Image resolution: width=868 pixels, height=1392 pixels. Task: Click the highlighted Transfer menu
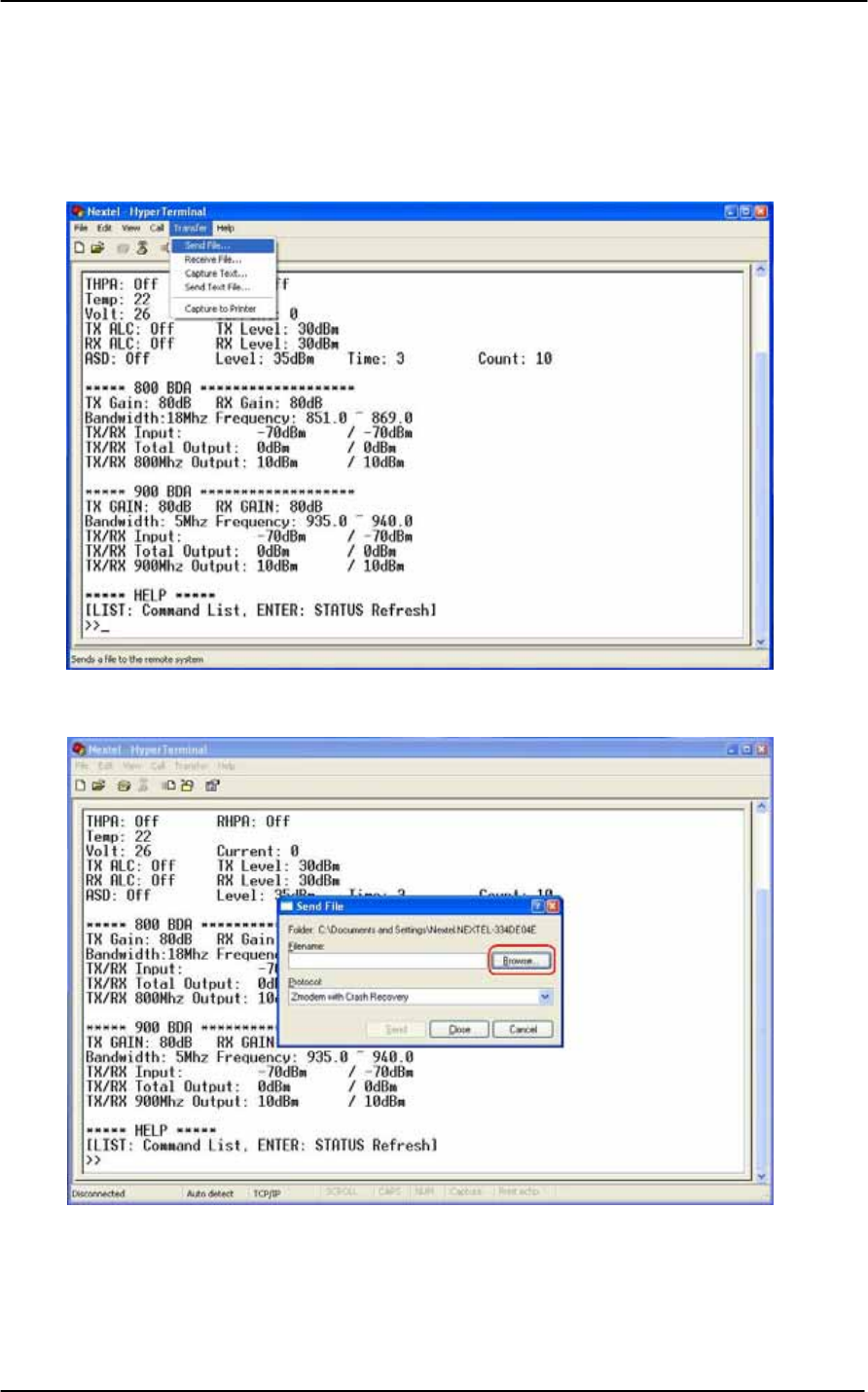tap(191, 228)
